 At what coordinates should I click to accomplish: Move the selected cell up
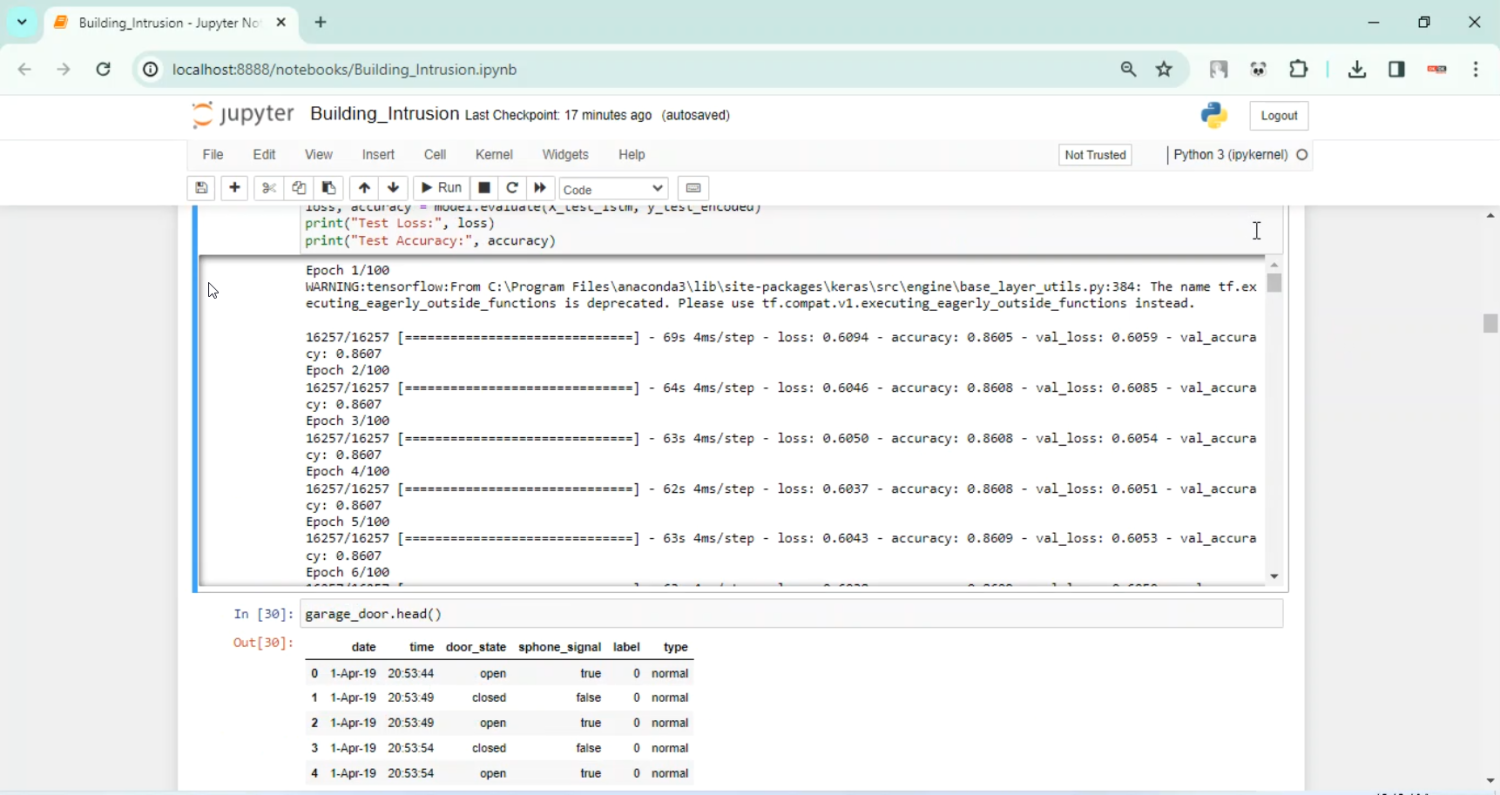[364, 188]
